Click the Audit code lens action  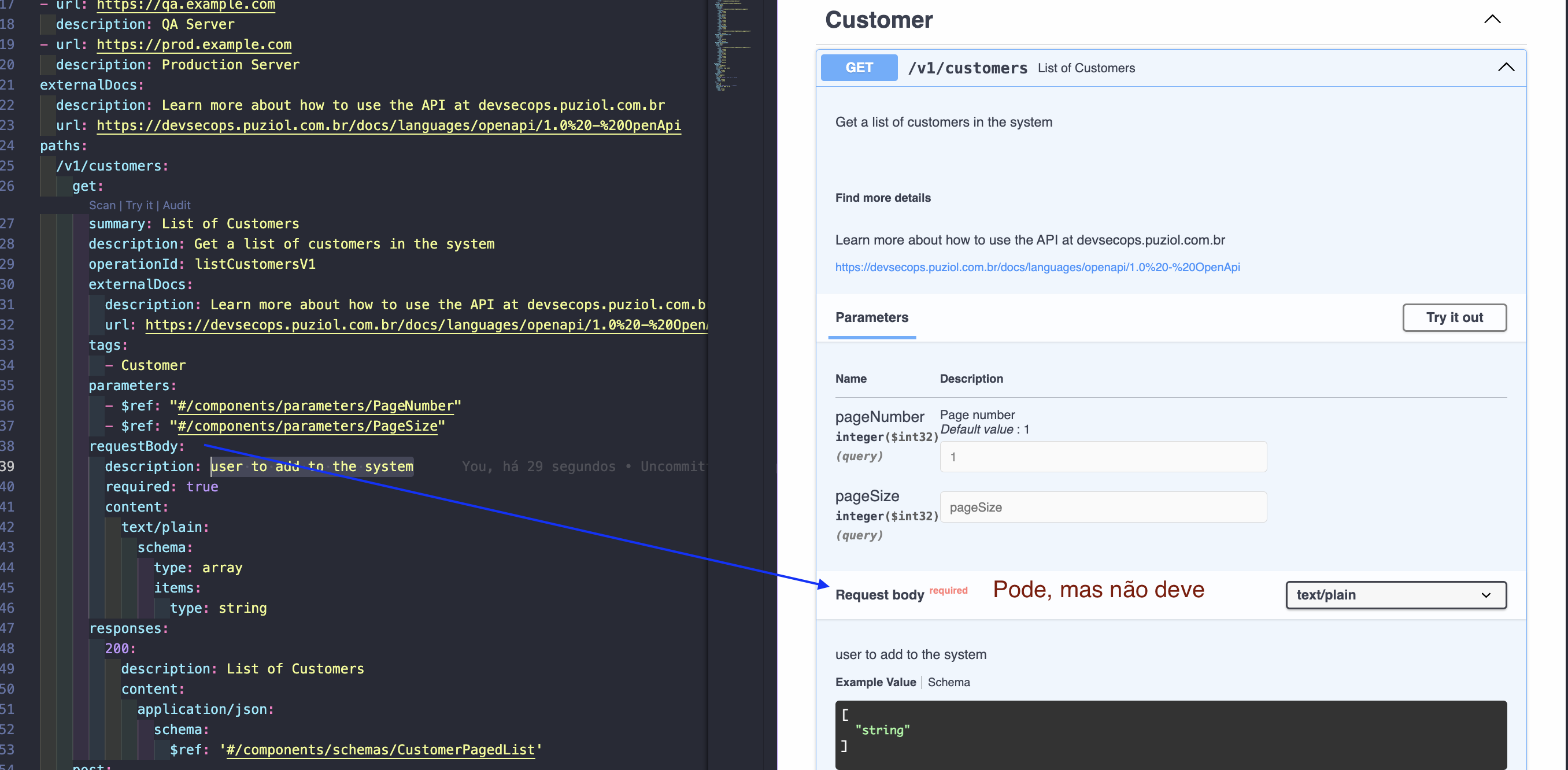click(176, 206)
